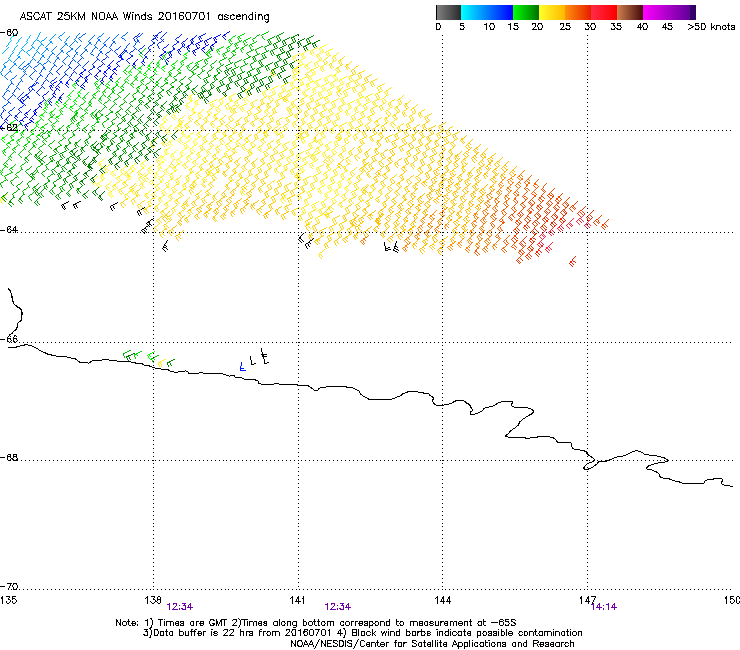Screen dimensions: 740x650
Task: Click the "-66" latitude label
Action: [x=9, y=340]
